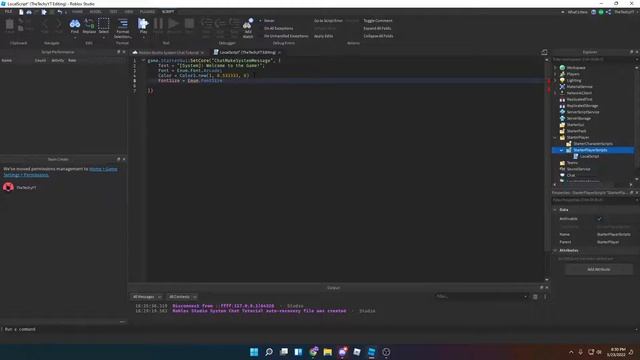
Task: Switch to PLUGINS ribbon tab
Action: coord(147,12)
